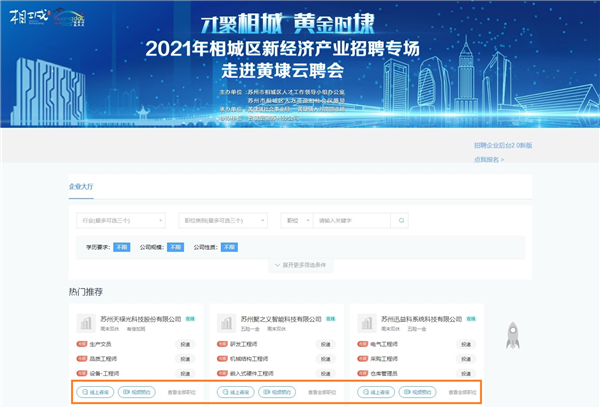Click the search magnifier icon
This screenshot has height=408, width=600.
tap(401, 220)
